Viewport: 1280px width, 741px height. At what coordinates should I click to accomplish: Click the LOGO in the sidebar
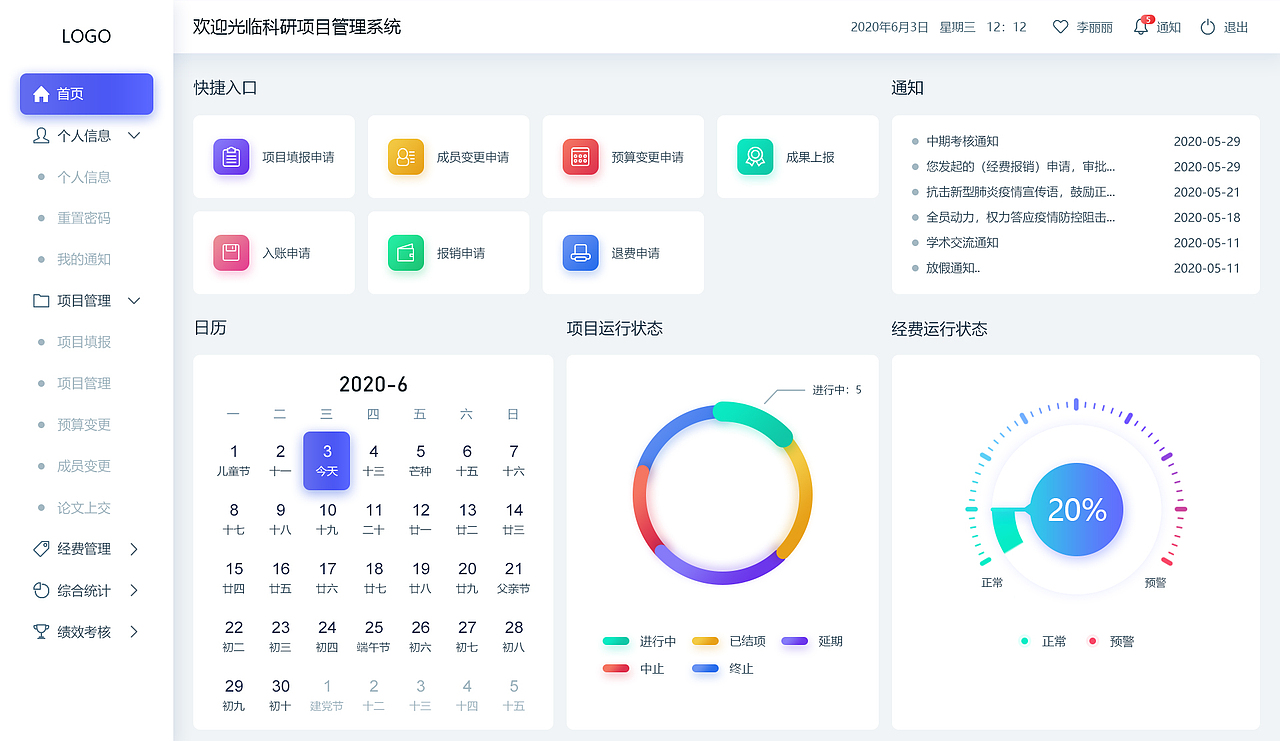click(86, 36)
